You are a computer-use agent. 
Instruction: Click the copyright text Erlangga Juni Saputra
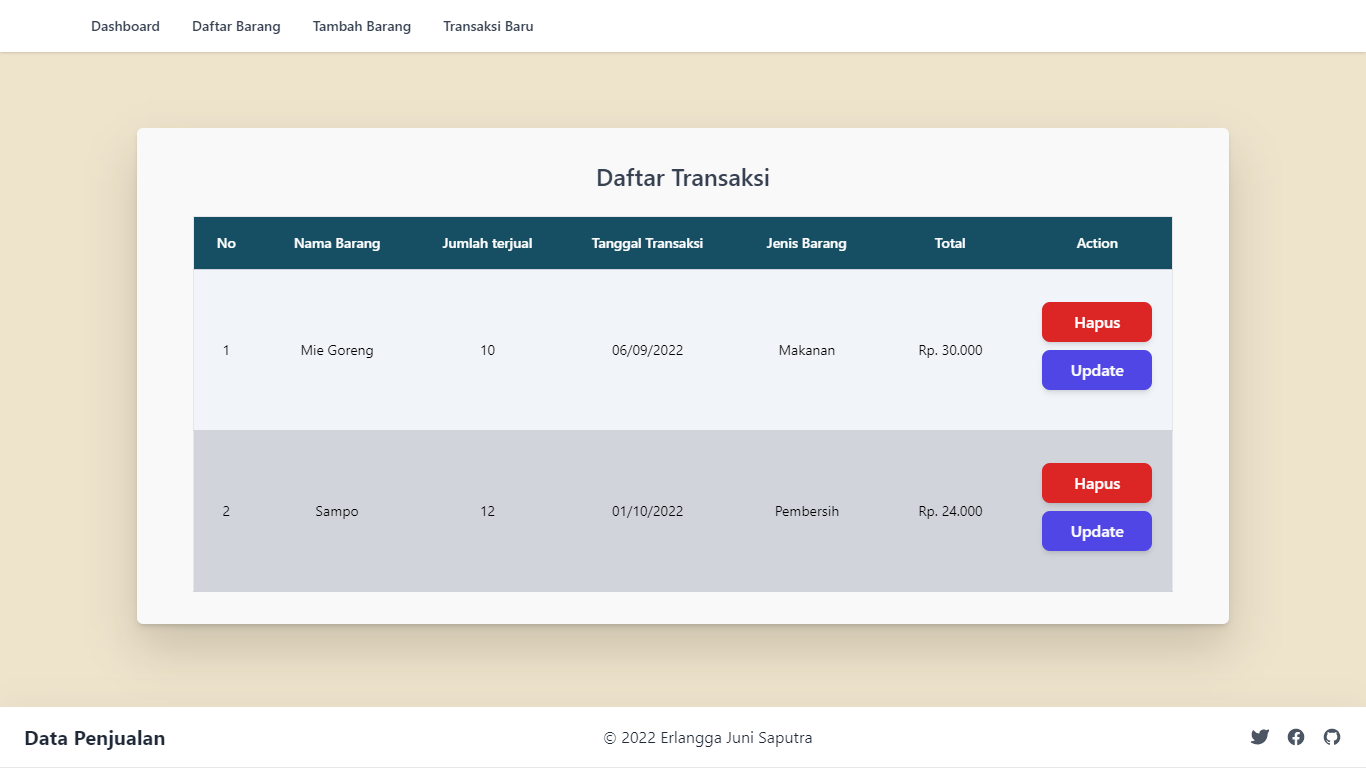coord(707,738)
